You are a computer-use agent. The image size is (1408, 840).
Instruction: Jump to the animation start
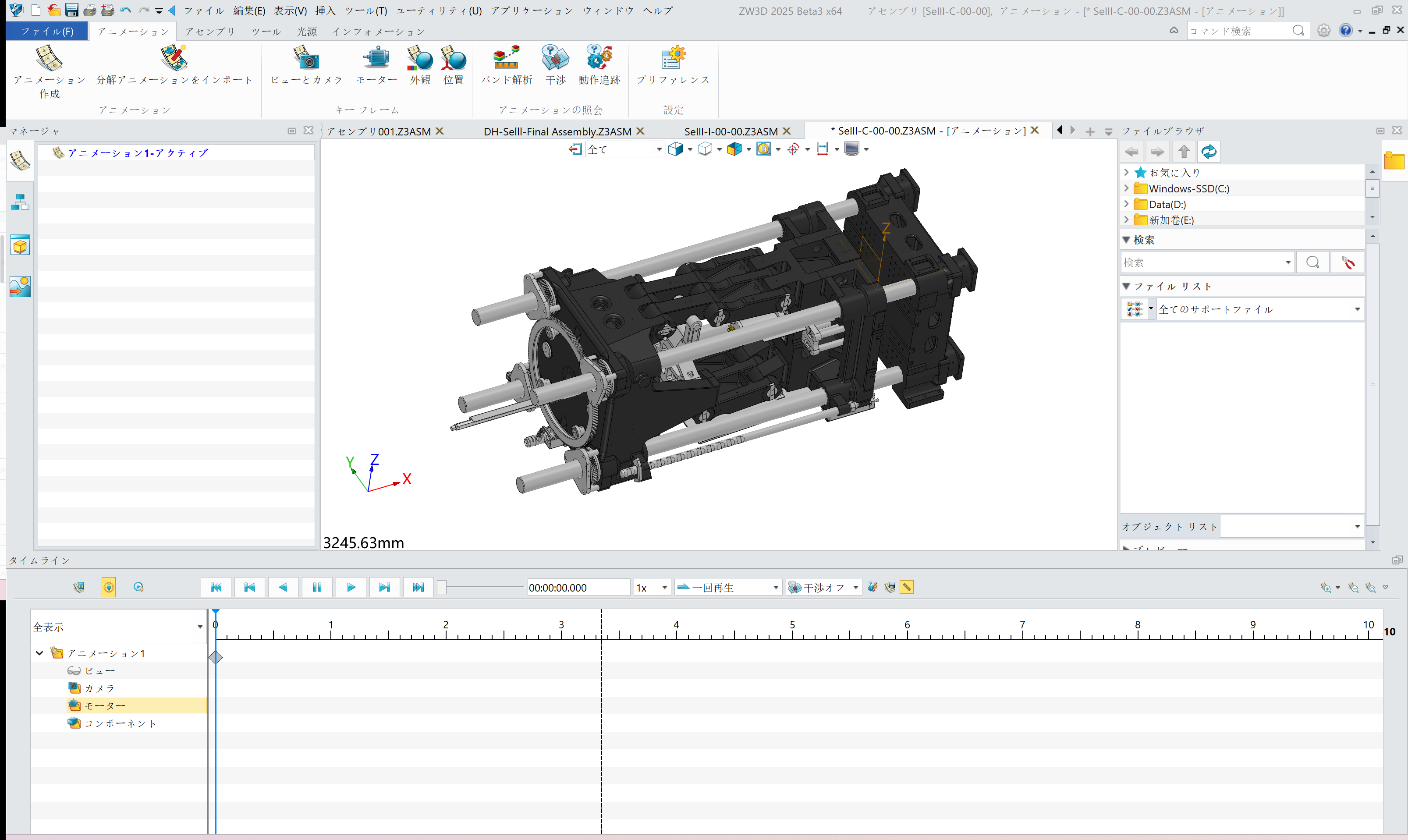click(216, 587)
